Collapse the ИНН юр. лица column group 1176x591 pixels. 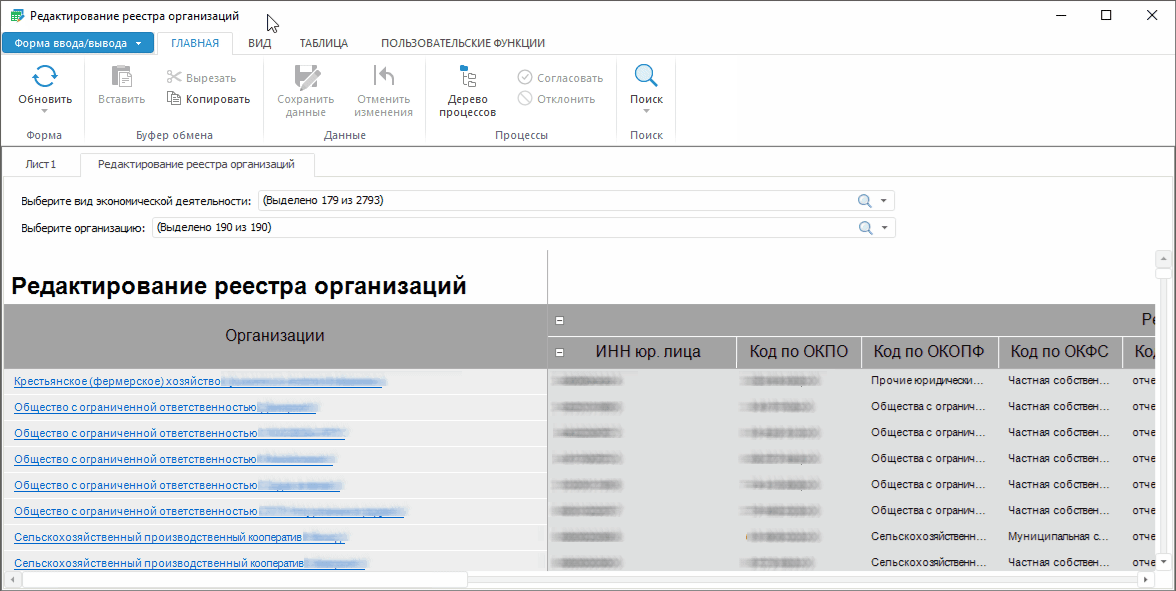coord(560,352)
